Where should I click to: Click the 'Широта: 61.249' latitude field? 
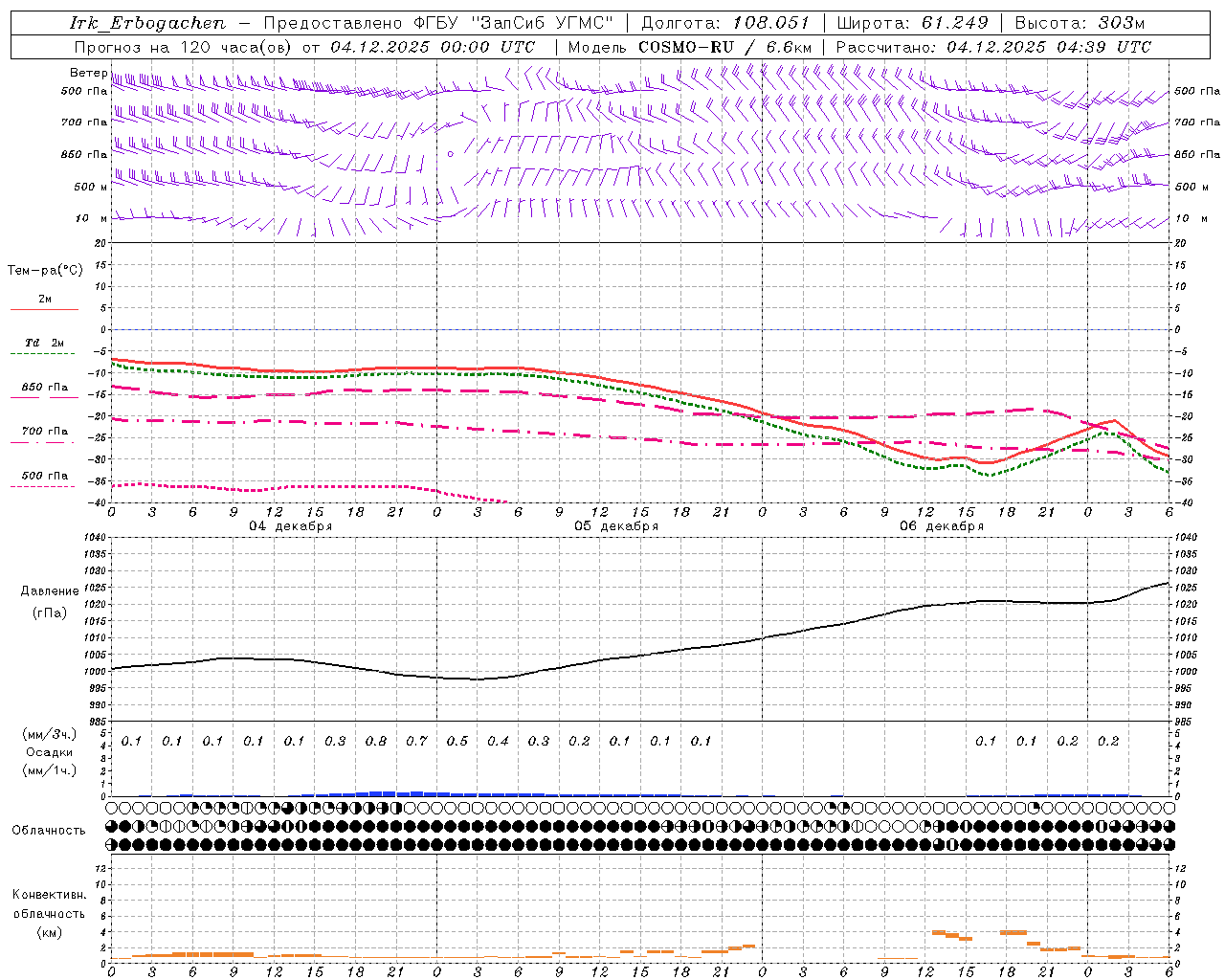click(912, 23)
